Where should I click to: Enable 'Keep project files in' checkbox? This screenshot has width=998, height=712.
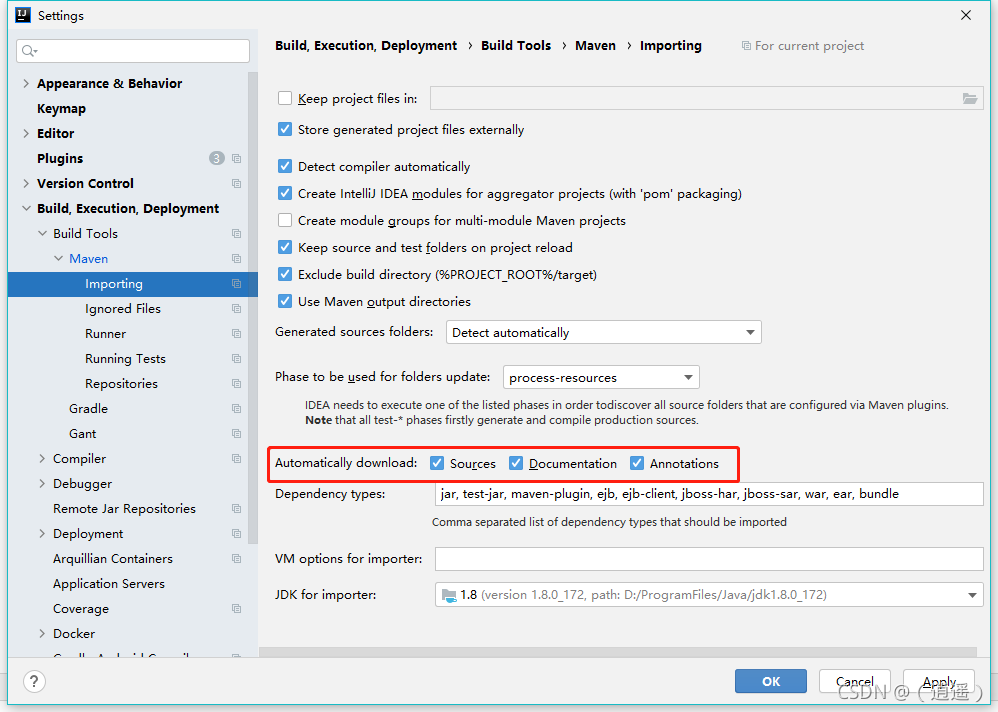[x=285, y=99]
